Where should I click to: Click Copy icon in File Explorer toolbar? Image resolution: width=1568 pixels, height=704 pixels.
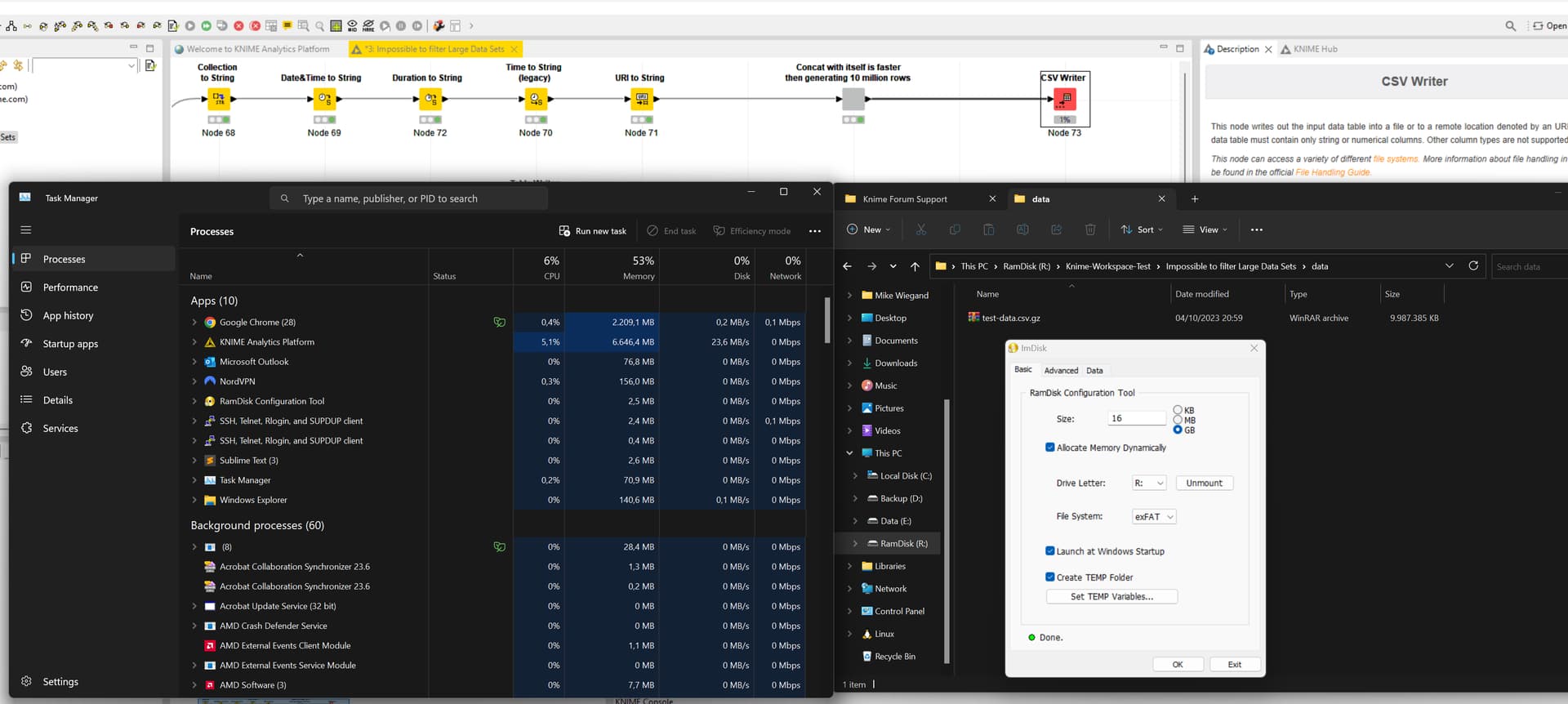pos(955,229)
